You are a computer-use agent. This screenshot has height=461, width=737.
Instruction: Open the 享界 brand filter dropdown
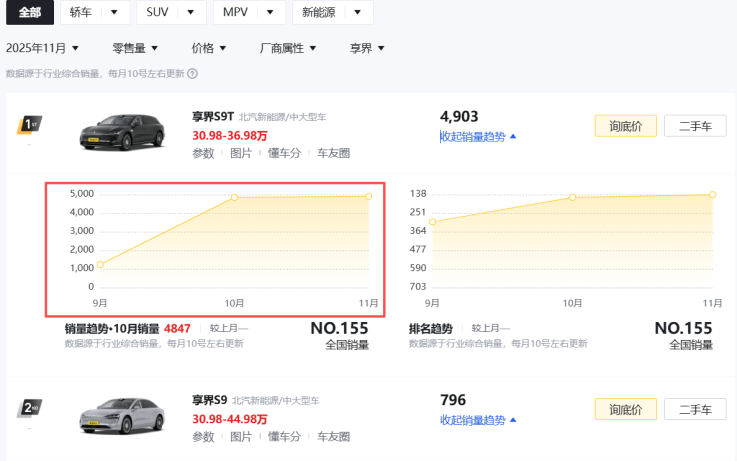click(367, 48)
